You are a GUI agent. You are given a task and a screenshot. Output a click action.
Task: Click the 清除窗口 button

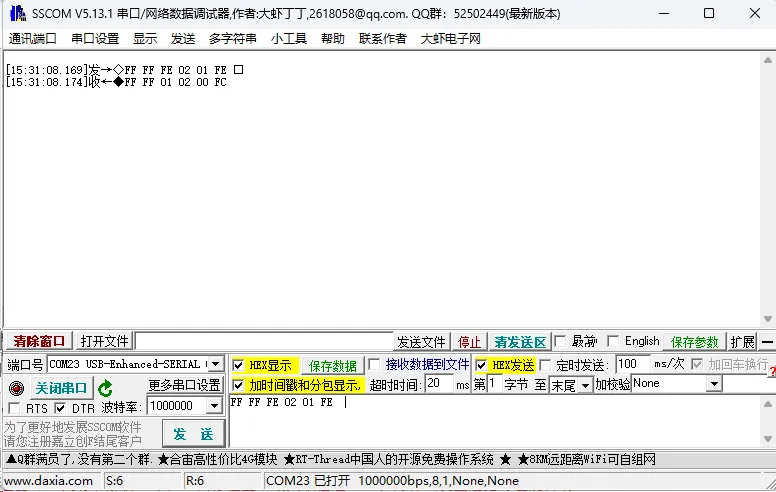[x=39, y=342]
